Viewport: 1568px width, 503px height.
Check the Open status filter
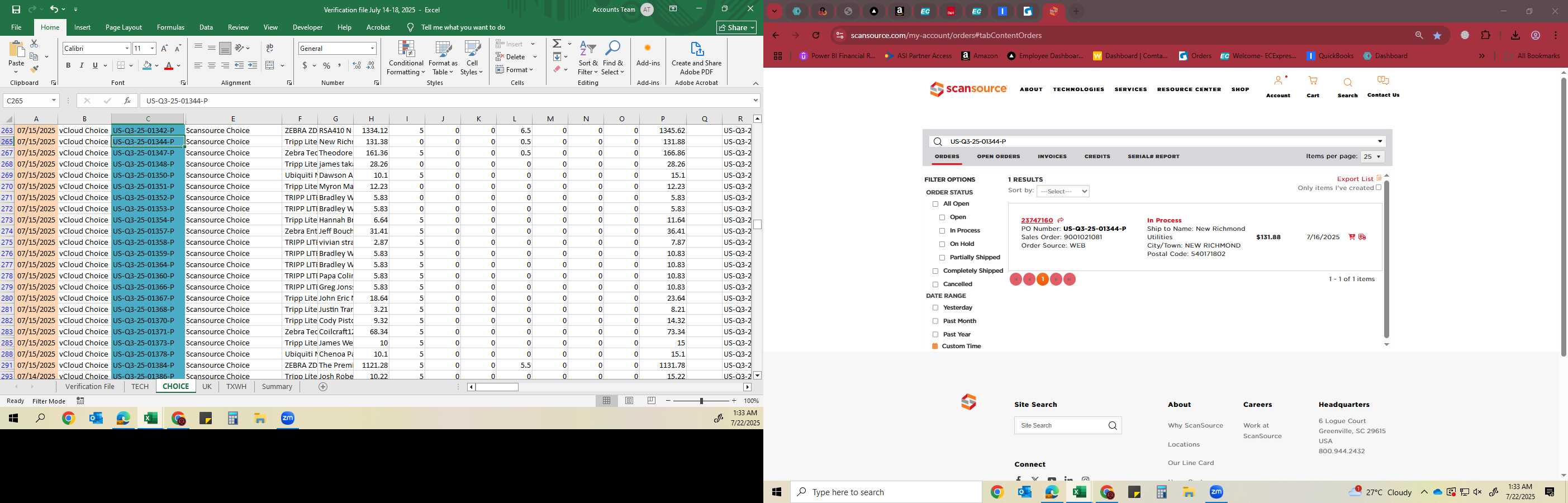tap(942, 217)
